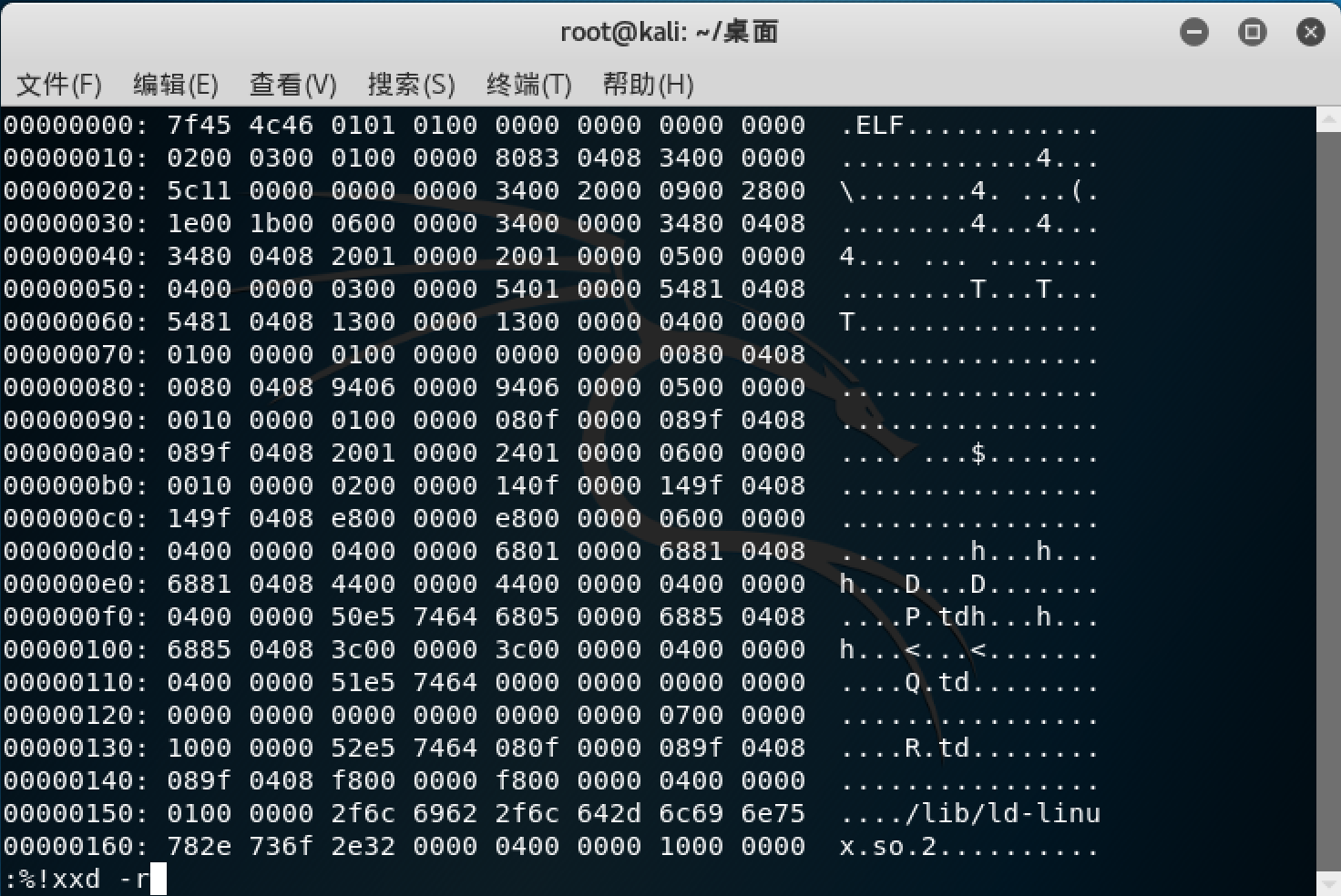Open the 查看(V) menu
The width and height of the screenshot is (1341, 896).
(293, 85)
